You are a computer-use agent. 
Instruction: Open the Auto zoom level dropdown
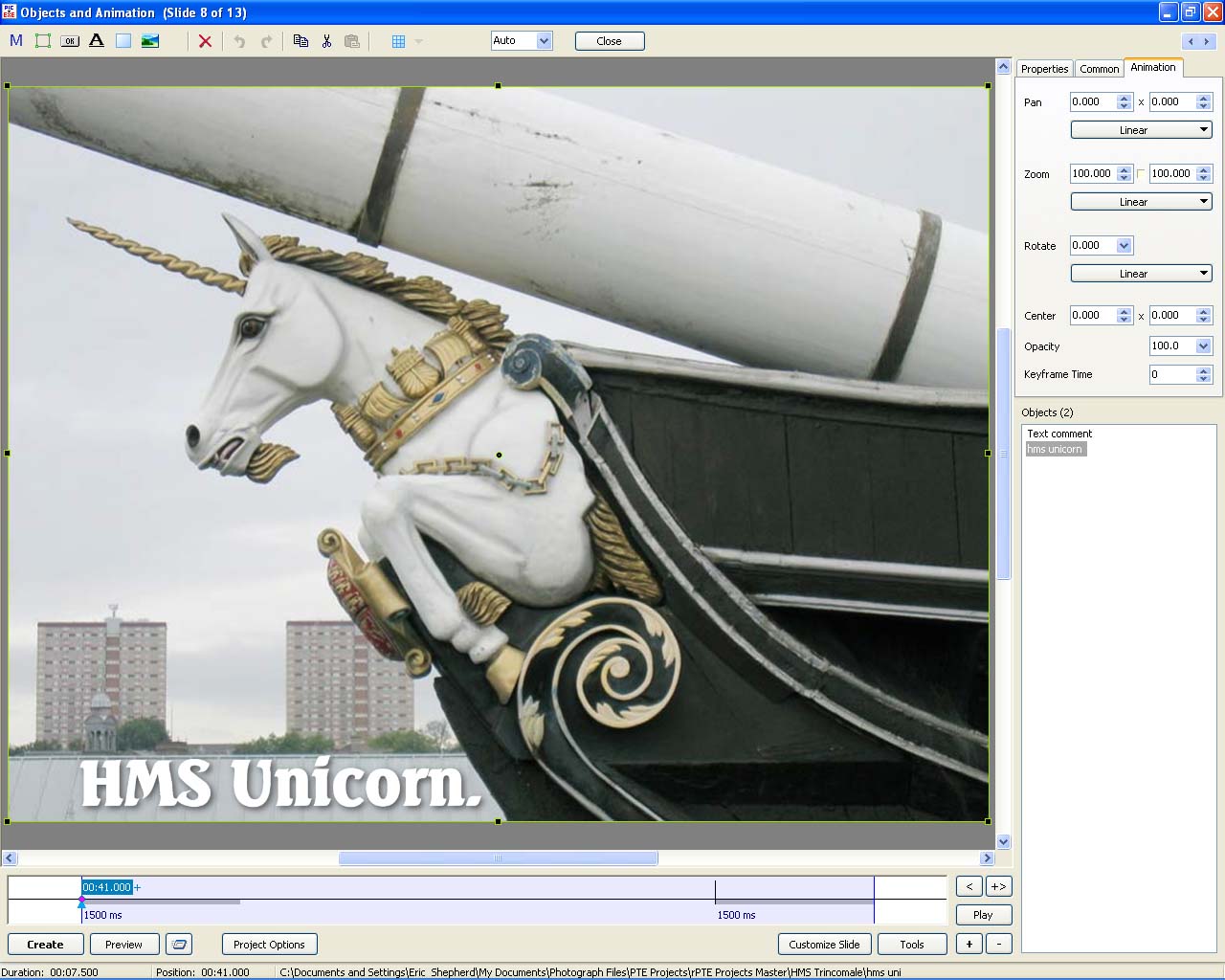point(544,40)
